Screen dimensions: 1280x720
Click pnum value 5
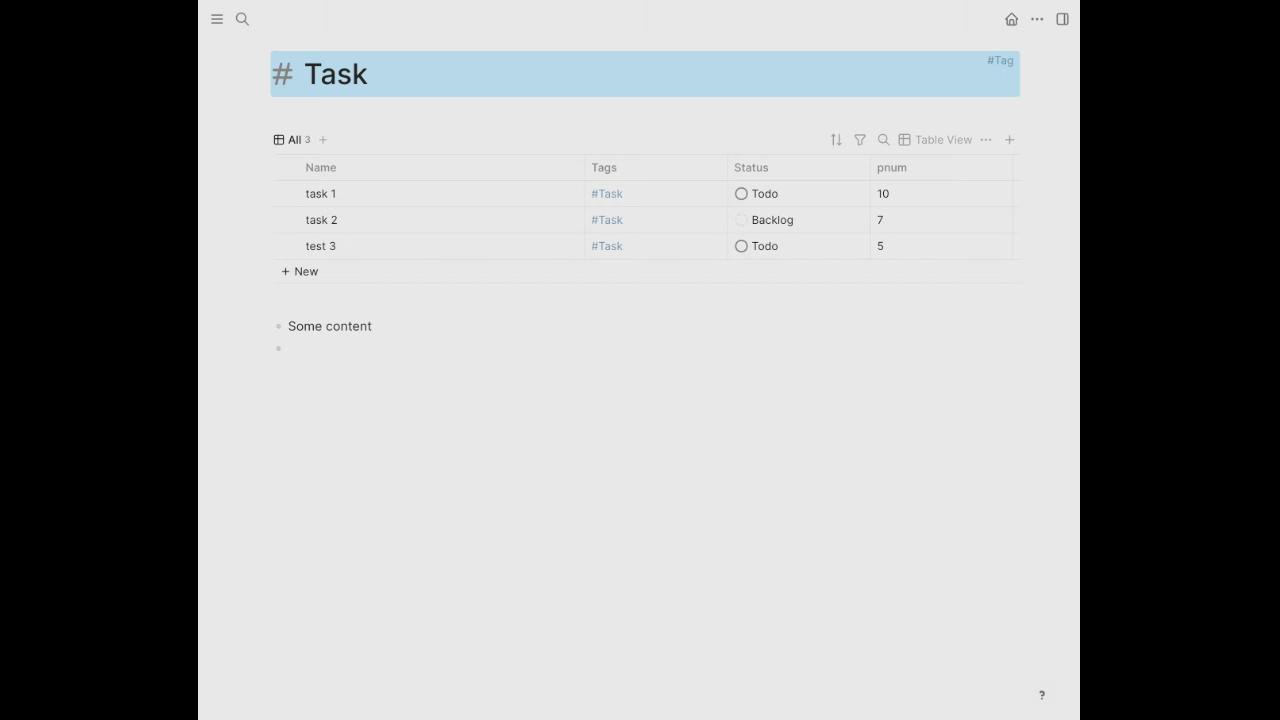point(880,246)
